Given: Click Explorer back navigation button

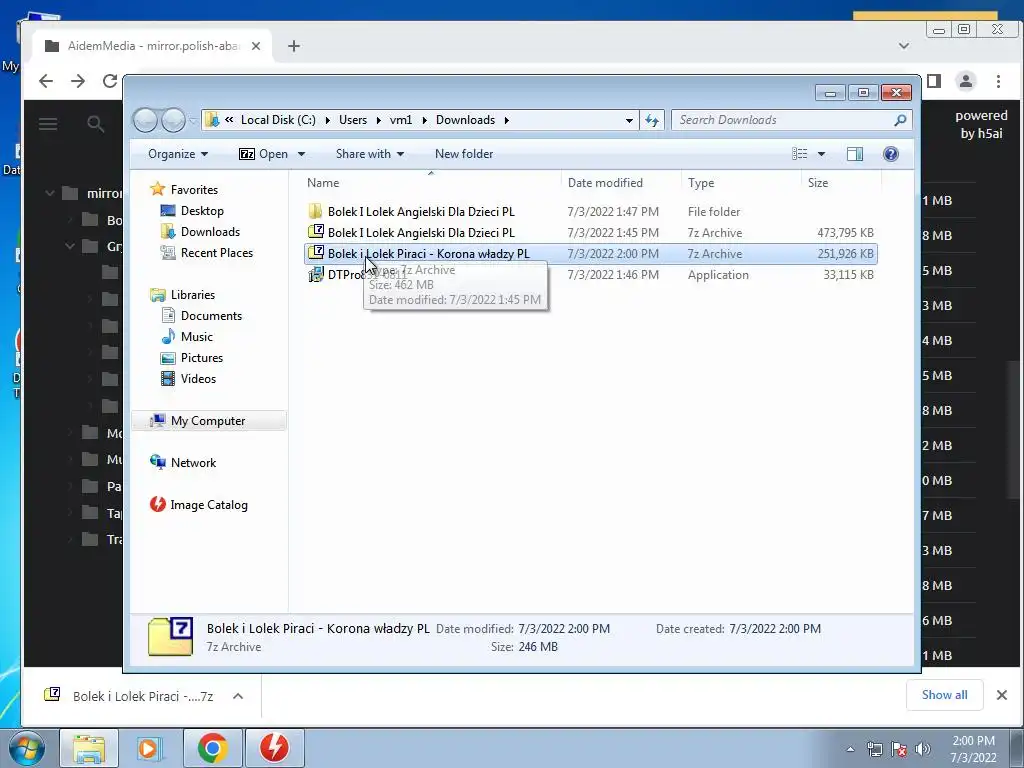Looking at the screenshot, I should [x=145, y=120].
